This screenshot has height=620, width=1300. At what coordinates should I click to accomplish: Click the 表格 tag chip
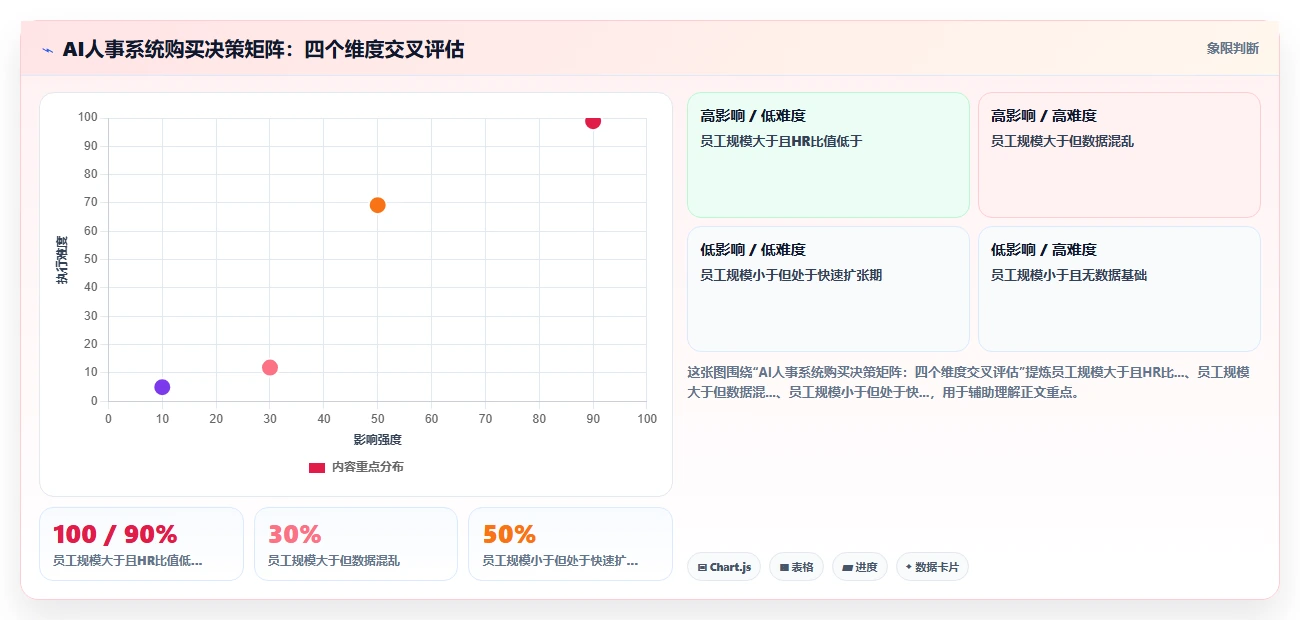click(x=796, y=567)
